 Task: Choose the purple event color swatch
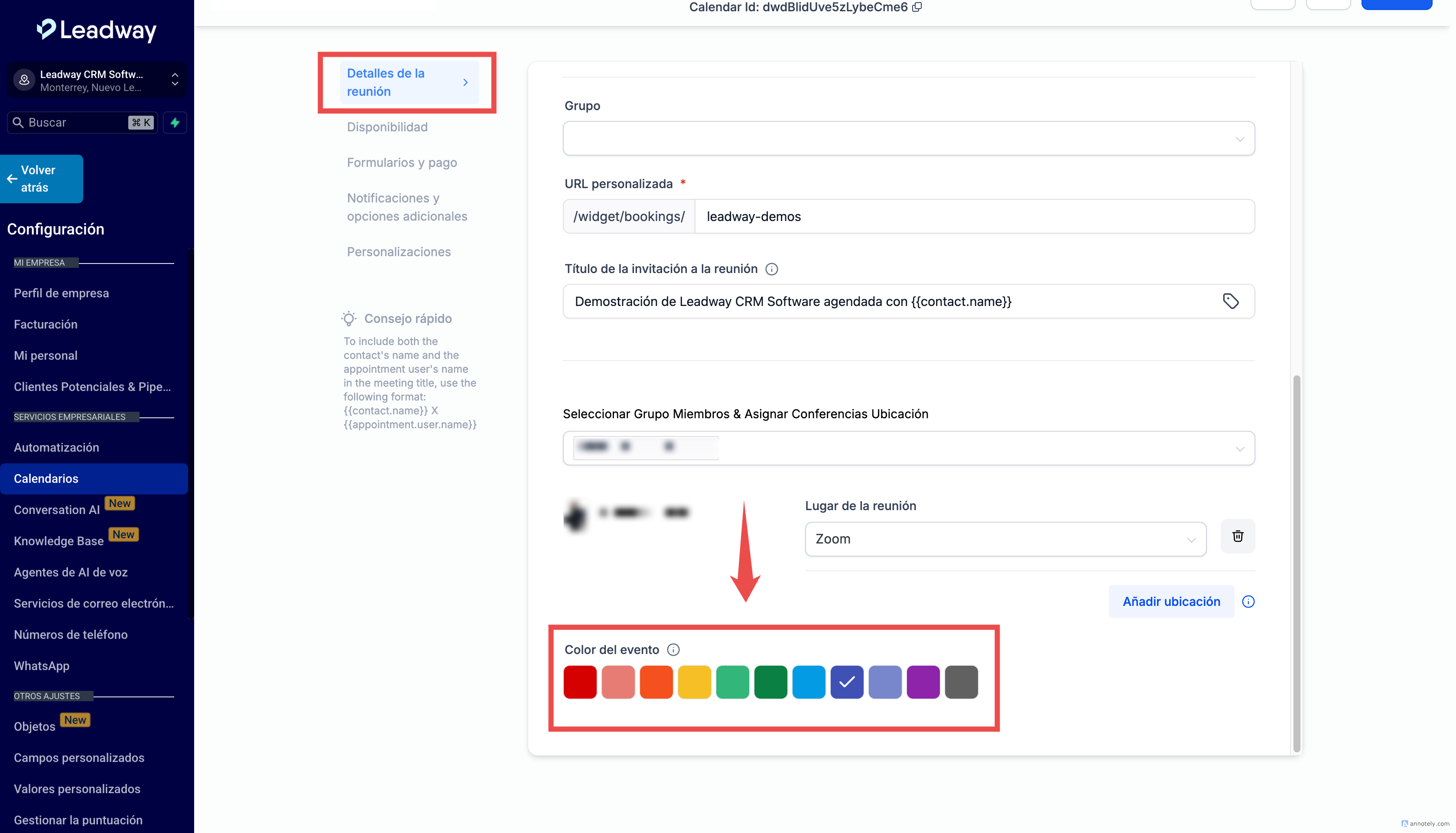pos(923,682)
